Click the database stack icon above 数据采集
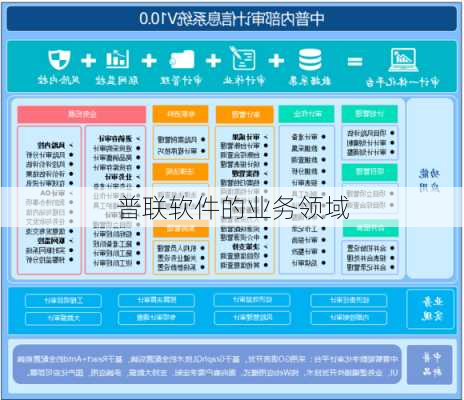Image resolution: width=464 pixels, height=400 pixels. [310, 60]
